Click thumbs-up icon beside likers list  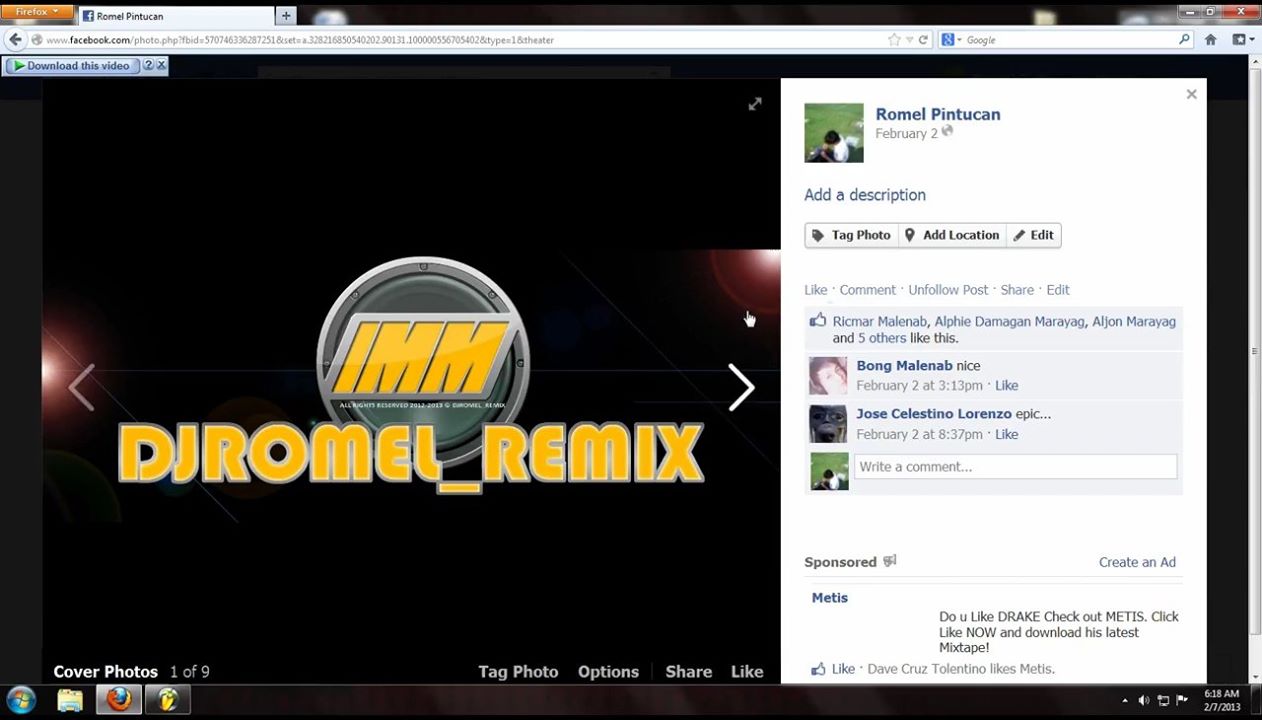pos(818,321)
